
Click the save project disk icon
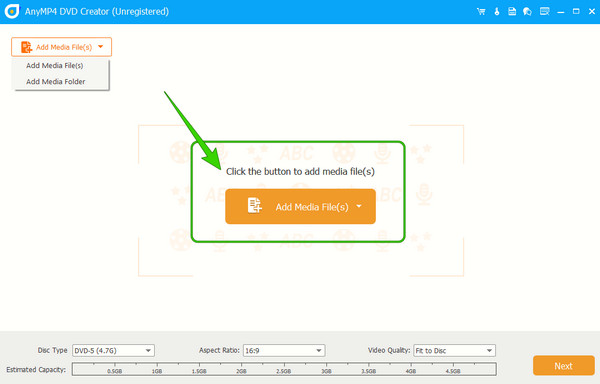tap(512, 11)
